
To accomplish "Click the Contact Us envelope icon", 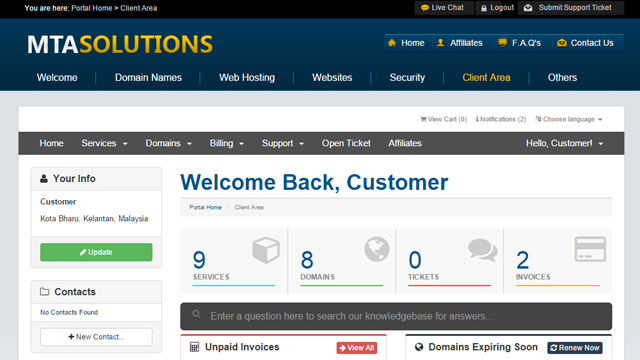I will click(562, 43).
